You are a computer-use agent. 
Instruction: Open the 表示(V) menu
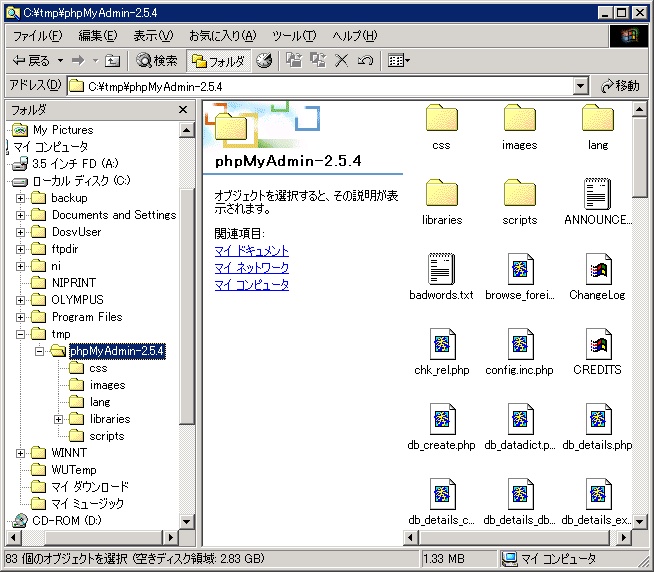pyautogui.click(x=153, y=36)
